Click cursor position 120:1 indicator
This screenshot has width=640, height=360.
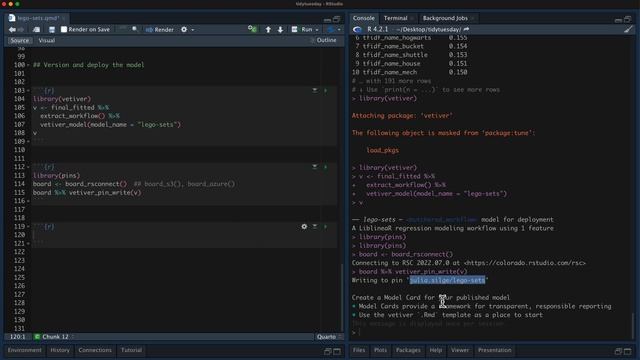[x=17, y=337]
